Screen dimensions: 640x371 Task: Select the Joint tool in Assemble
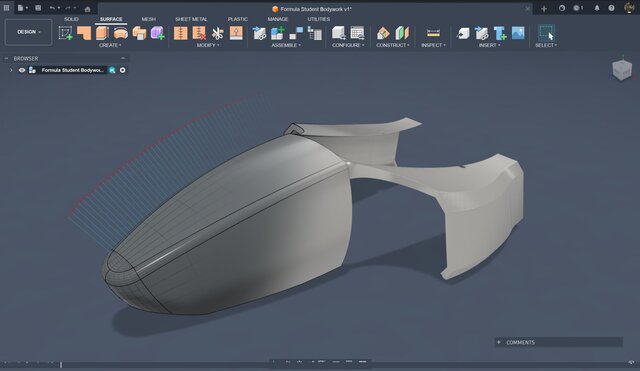click(x=296, y=33)
